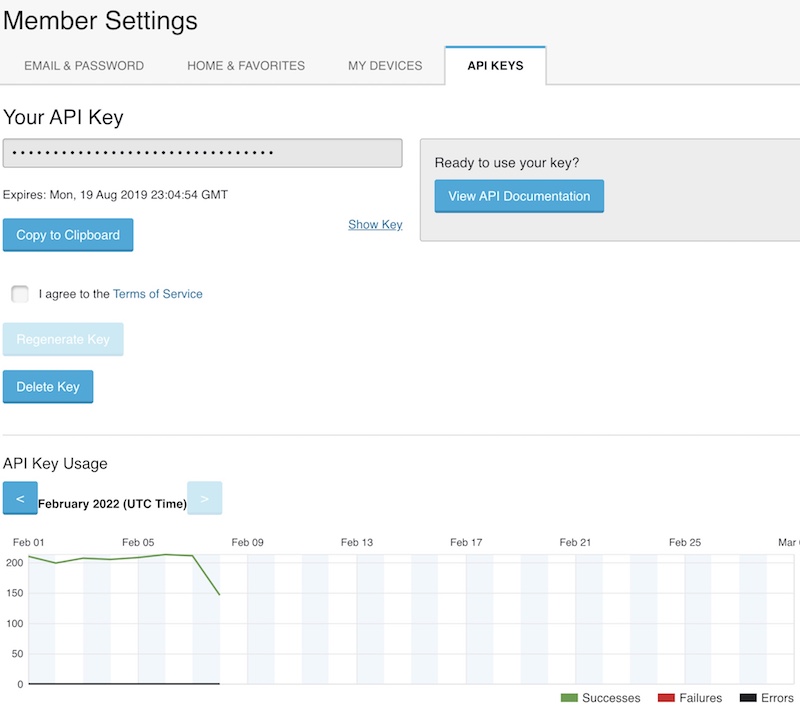
Task: Select the API Keys tab
Action: (495, 66)
